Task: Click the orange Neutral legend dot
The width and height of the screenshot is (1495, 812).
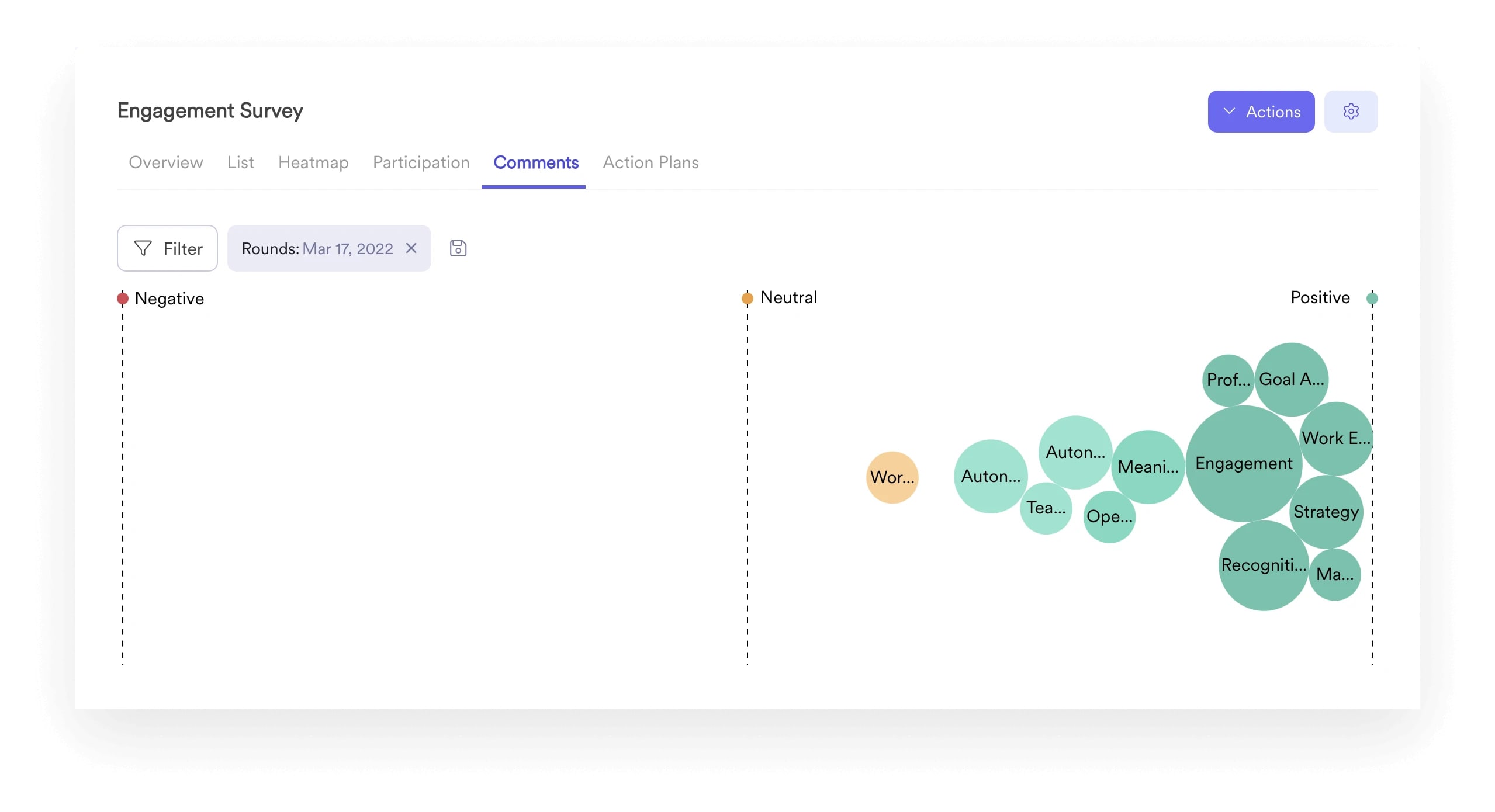Action: point(747,297)
